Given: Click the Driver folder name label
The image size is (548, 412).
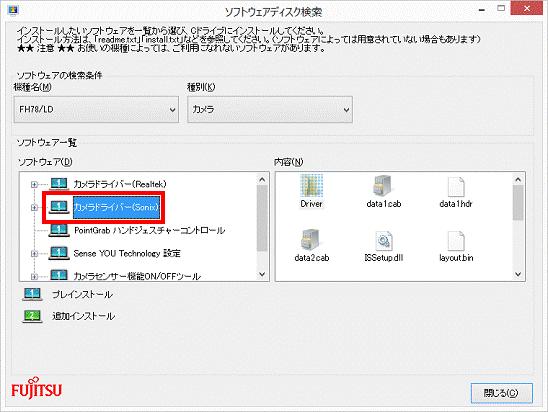Looking at the screenshot, I should point(311,204).
